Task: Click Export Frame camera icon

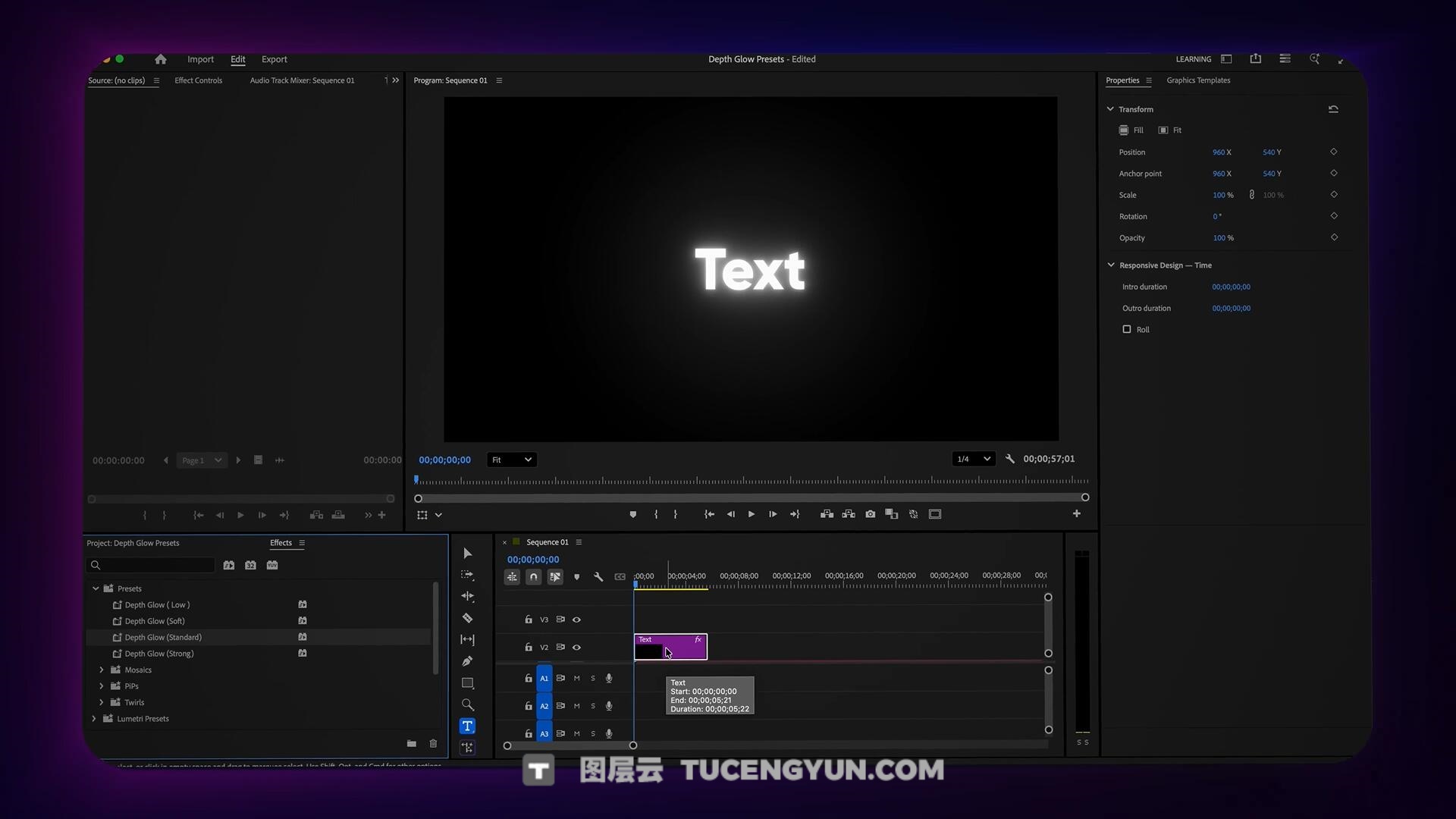Action: tap(870, 514)
